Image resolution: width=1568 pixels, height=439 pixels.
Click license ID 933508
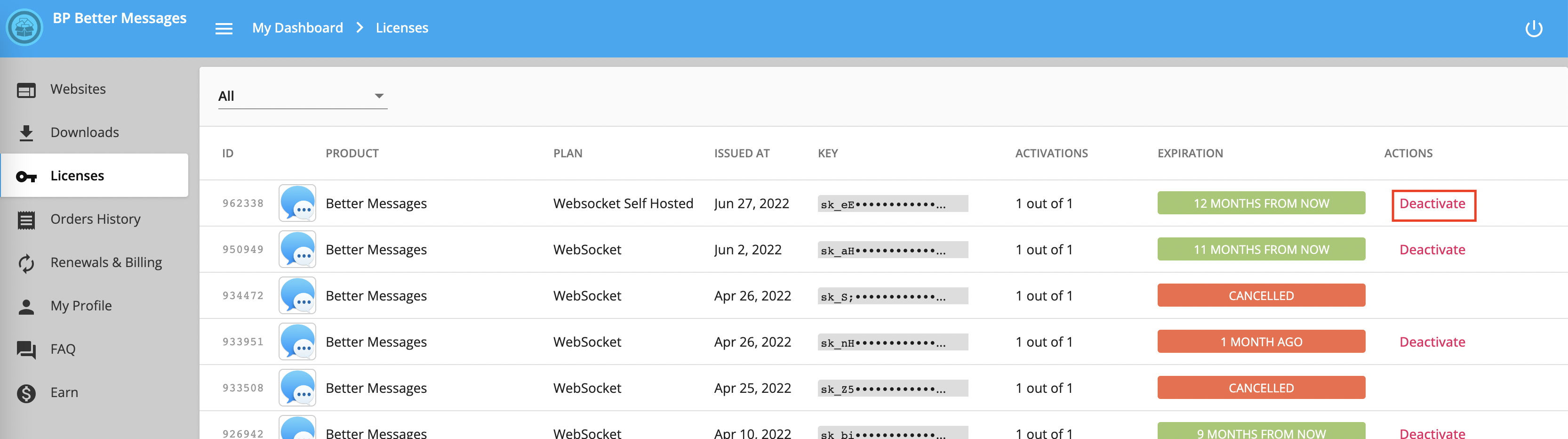pos(243,389)
